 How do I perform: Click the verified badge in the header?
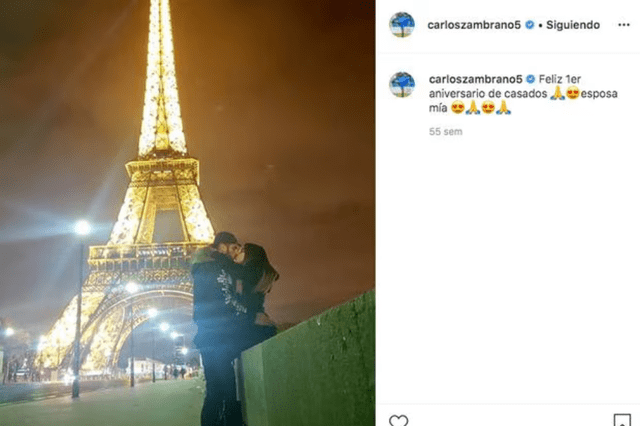[x=529, y=25]
